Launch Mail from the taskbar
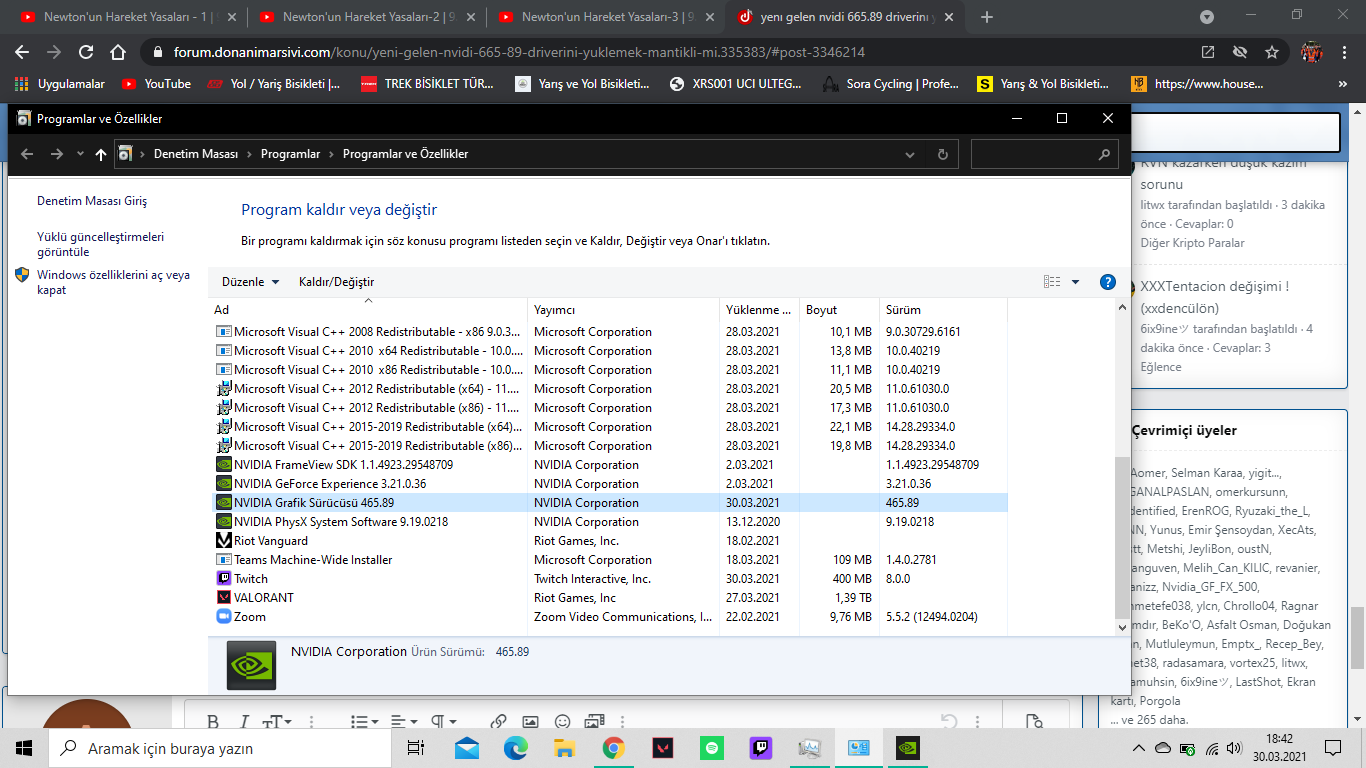 coord(466,748)
